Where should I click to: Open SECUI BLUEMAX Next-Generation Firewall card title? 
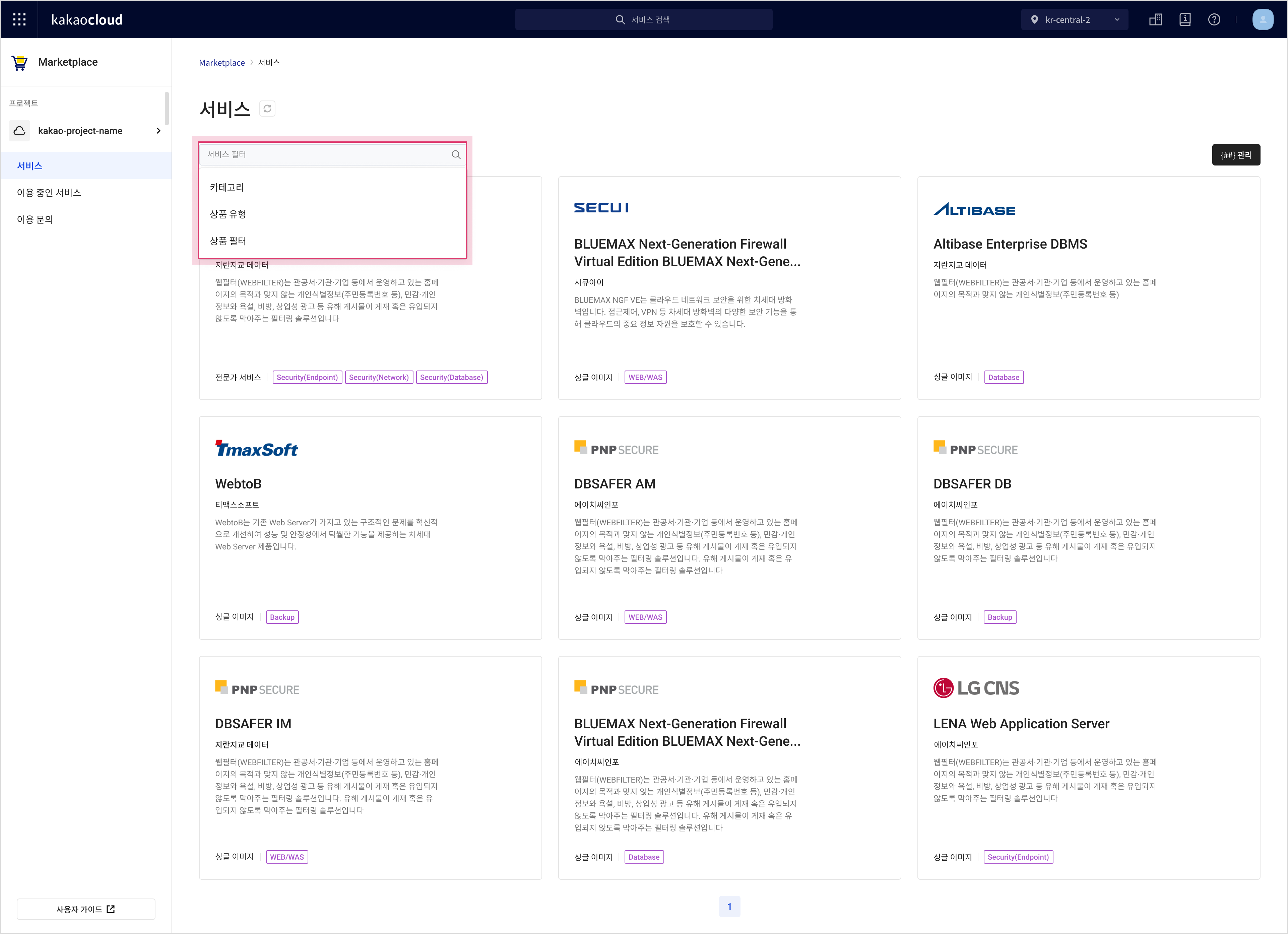687,253
